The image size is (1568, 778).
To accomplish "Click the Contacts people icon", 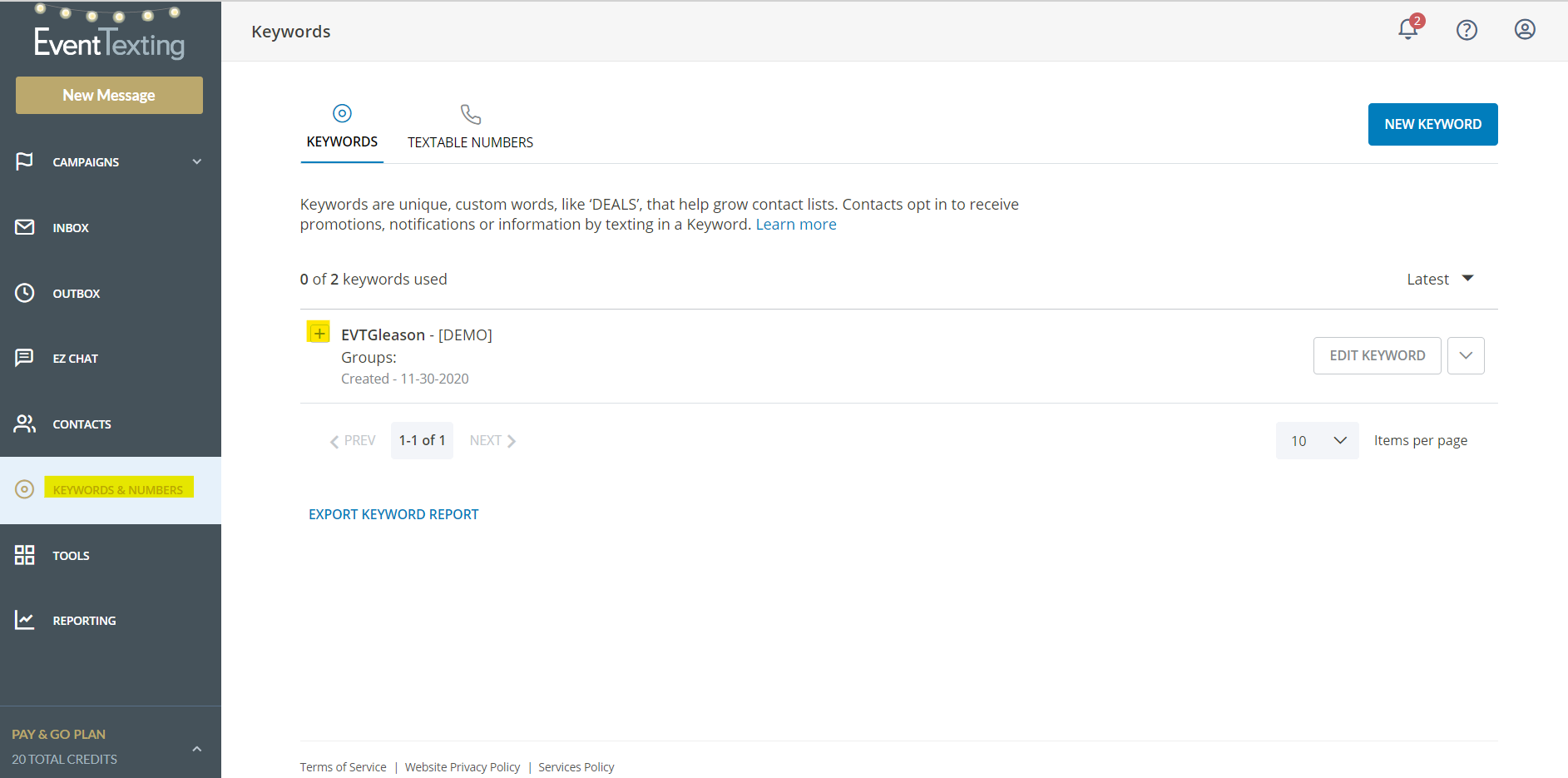I will pyautogui.click(x=25, y=424).
